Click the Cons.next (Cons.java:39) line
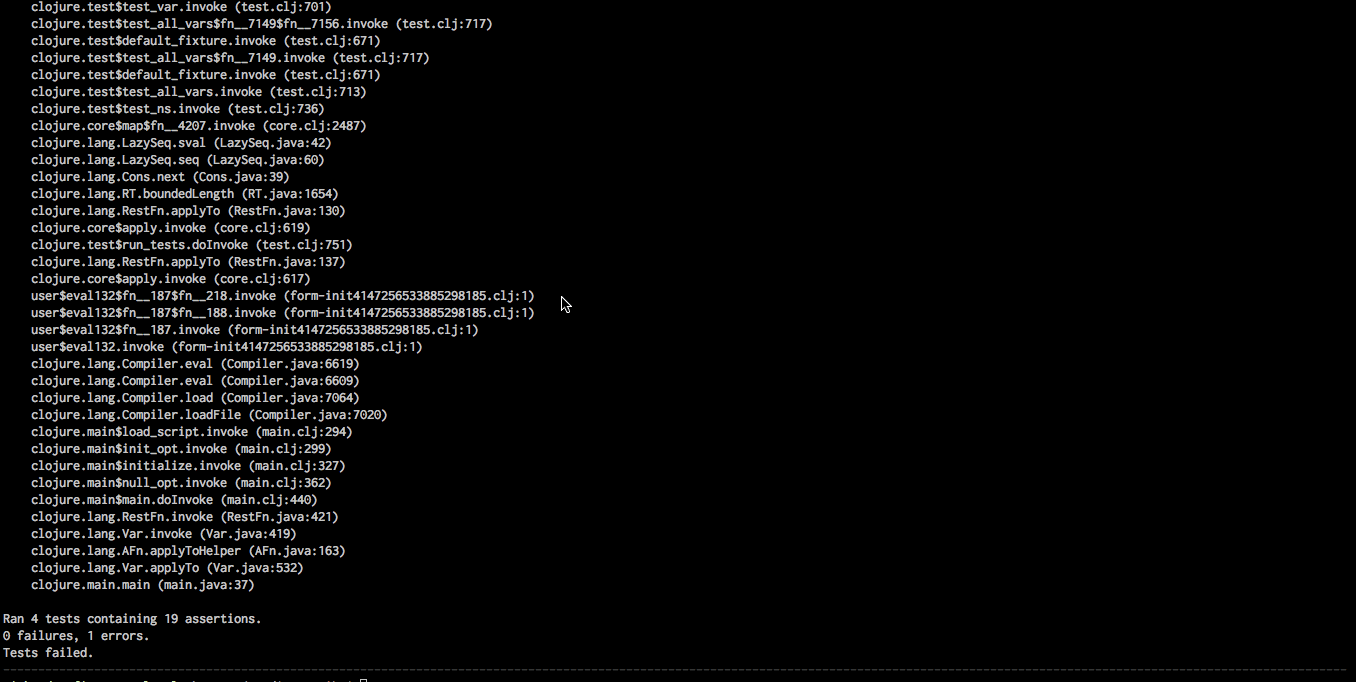The height and width of the screenshot is (682, 1356). coord(160,177)
